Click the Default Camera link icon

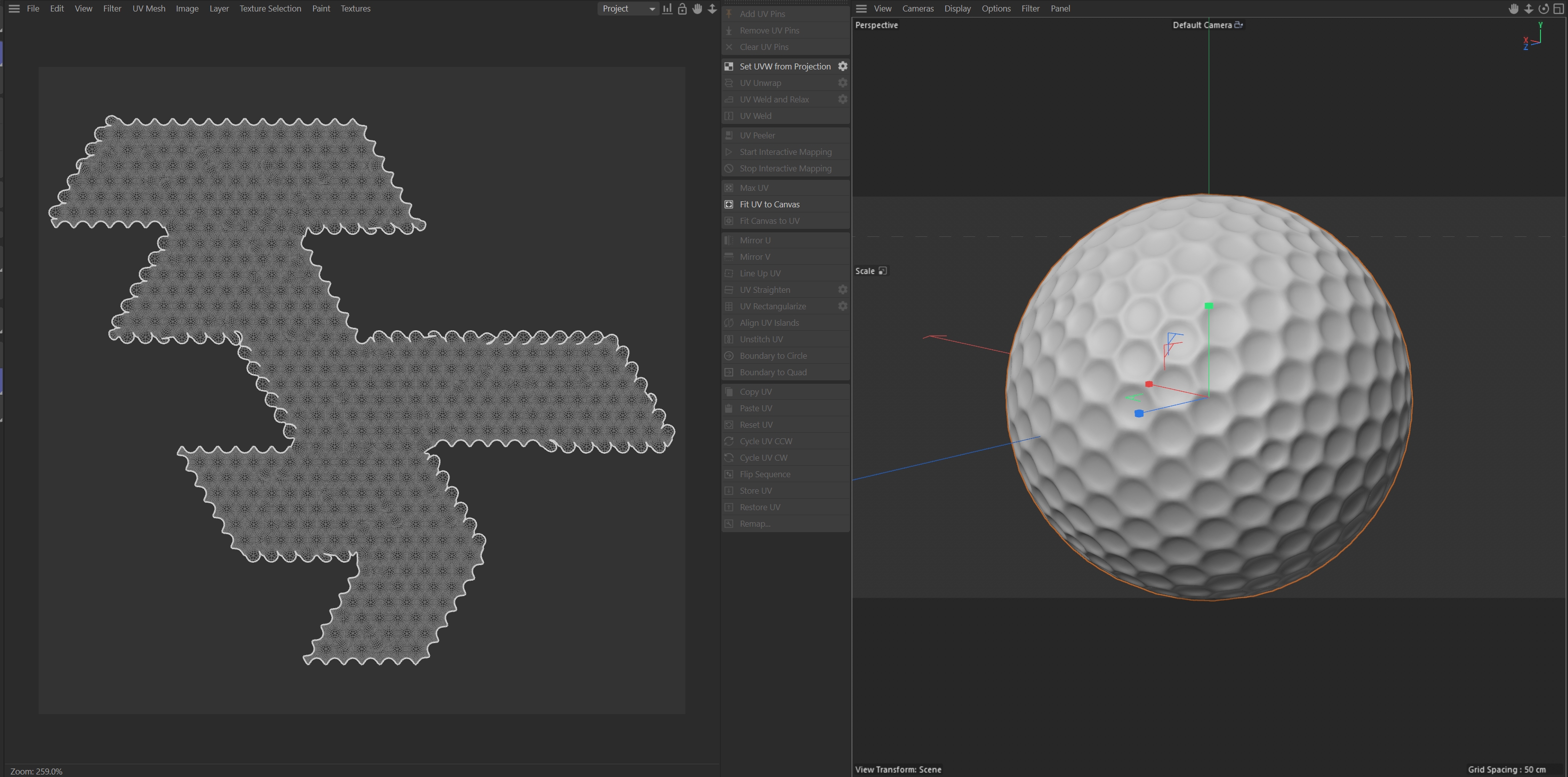coord(1239,25)
